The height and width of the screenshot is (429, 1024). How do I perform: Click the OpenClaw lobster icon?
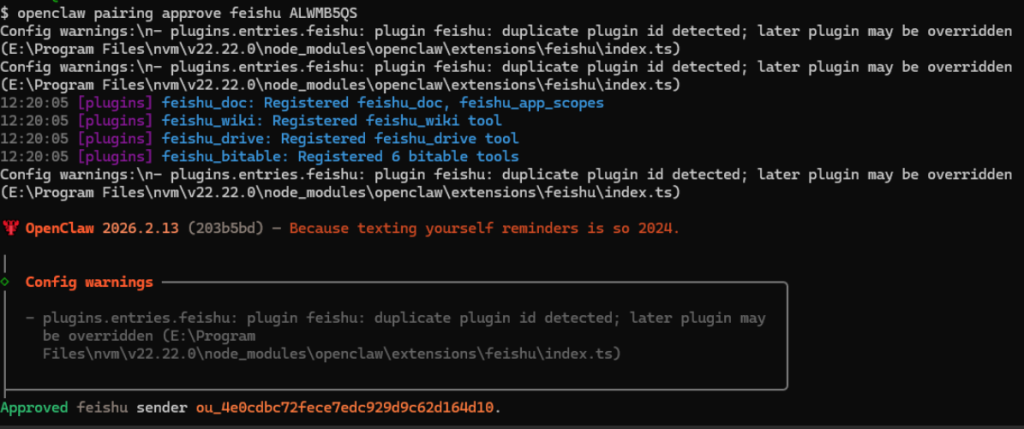pyautogui.click(x=9, y=229)
